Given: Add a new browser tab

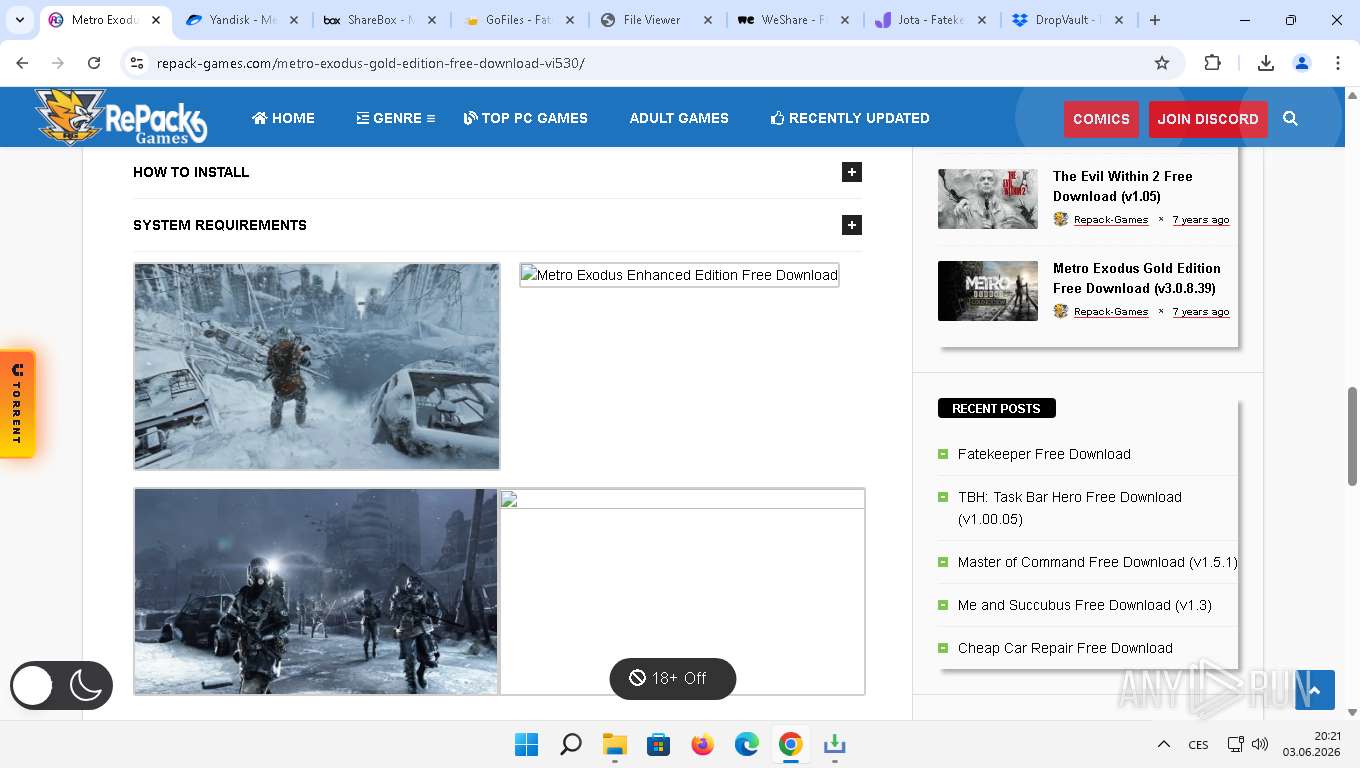Looking at the screenshot, I should click(1155, 20).
